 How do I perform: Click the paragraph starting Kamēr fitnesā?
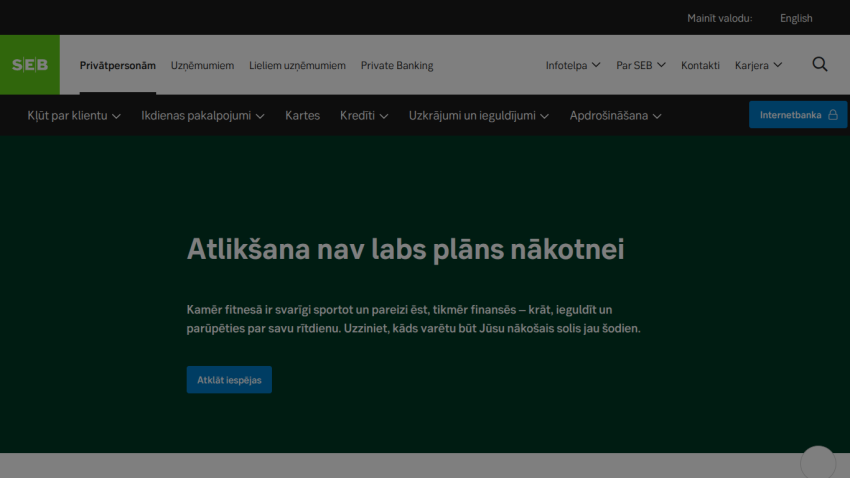point(414,319)
